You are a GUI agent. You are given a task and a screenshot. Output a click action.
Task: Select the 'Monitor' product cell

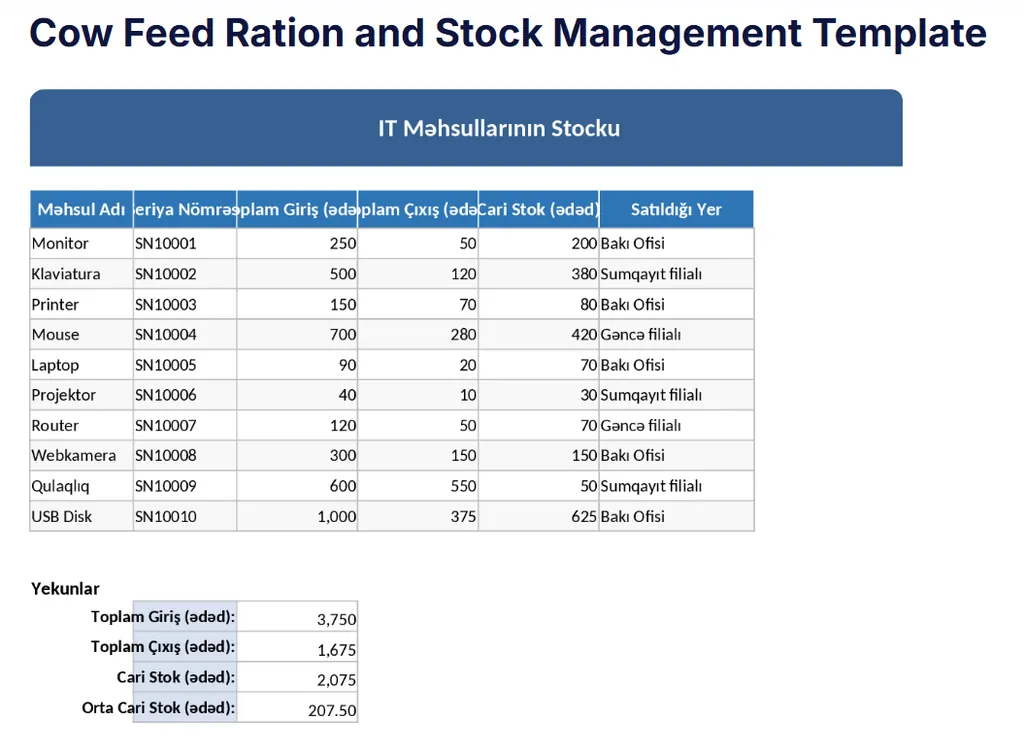[81, 243]
